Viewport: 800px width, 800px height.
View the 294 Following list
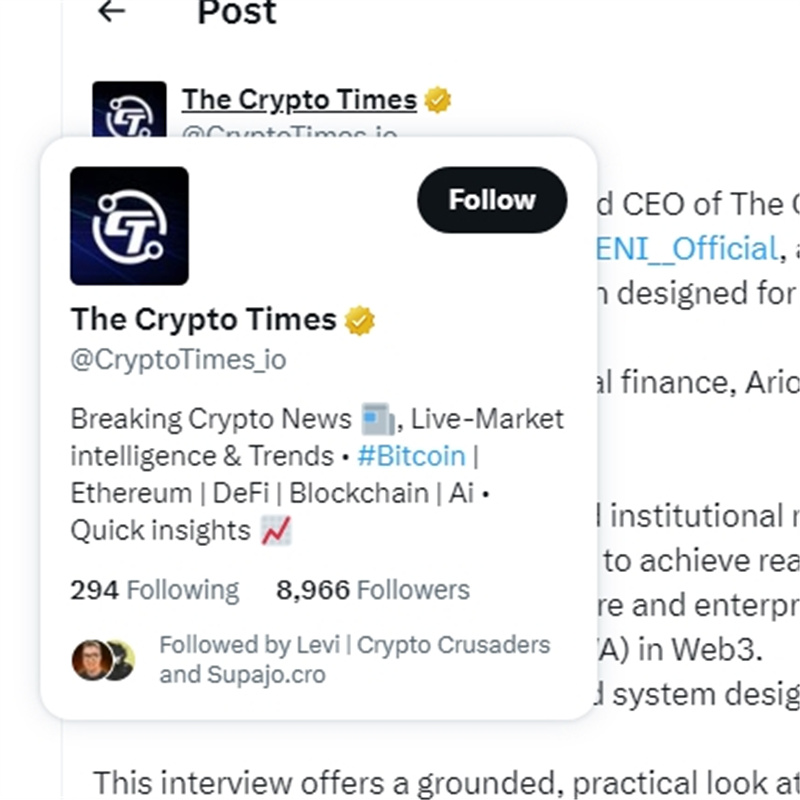(155, 590)
